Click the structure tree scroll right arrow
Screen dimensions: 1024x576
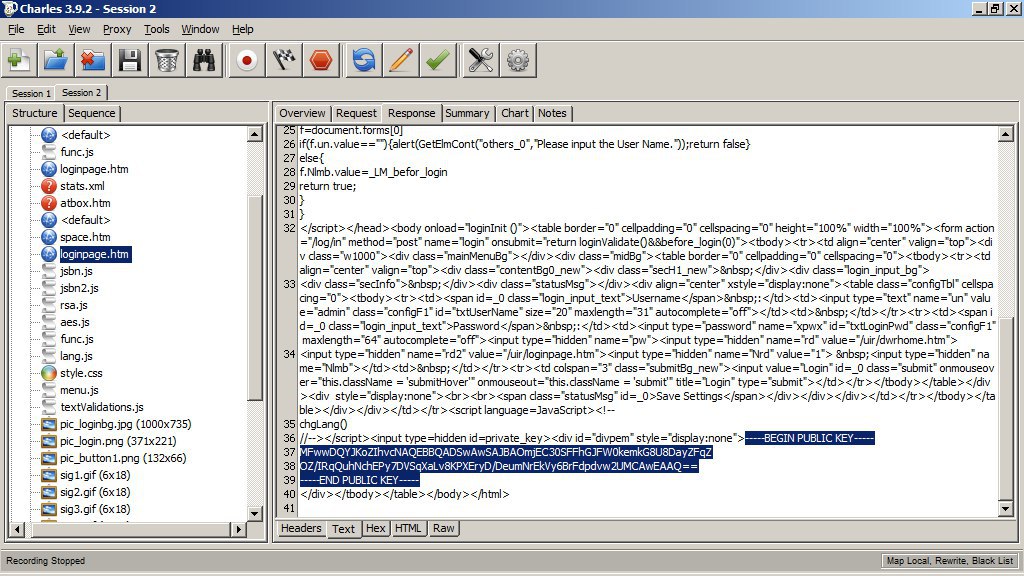point(239,529)
